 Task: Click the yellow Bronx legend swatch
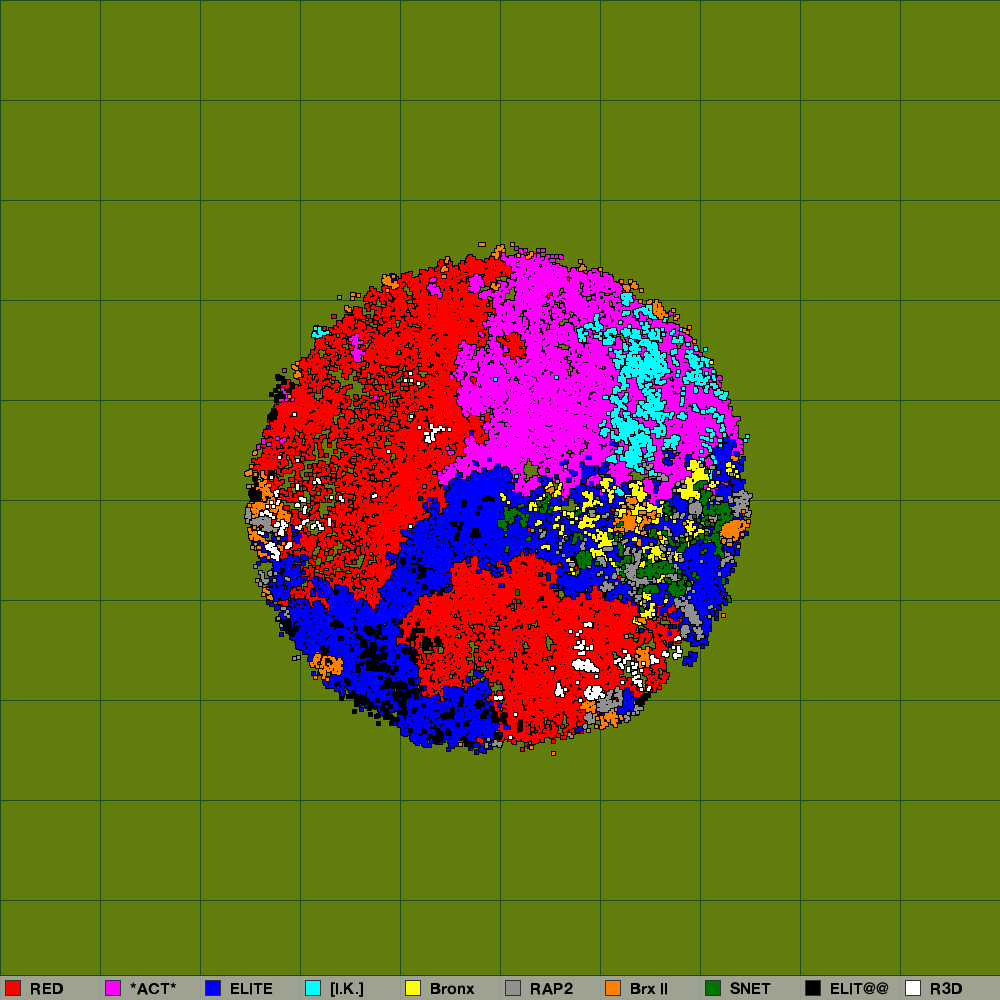413,988
